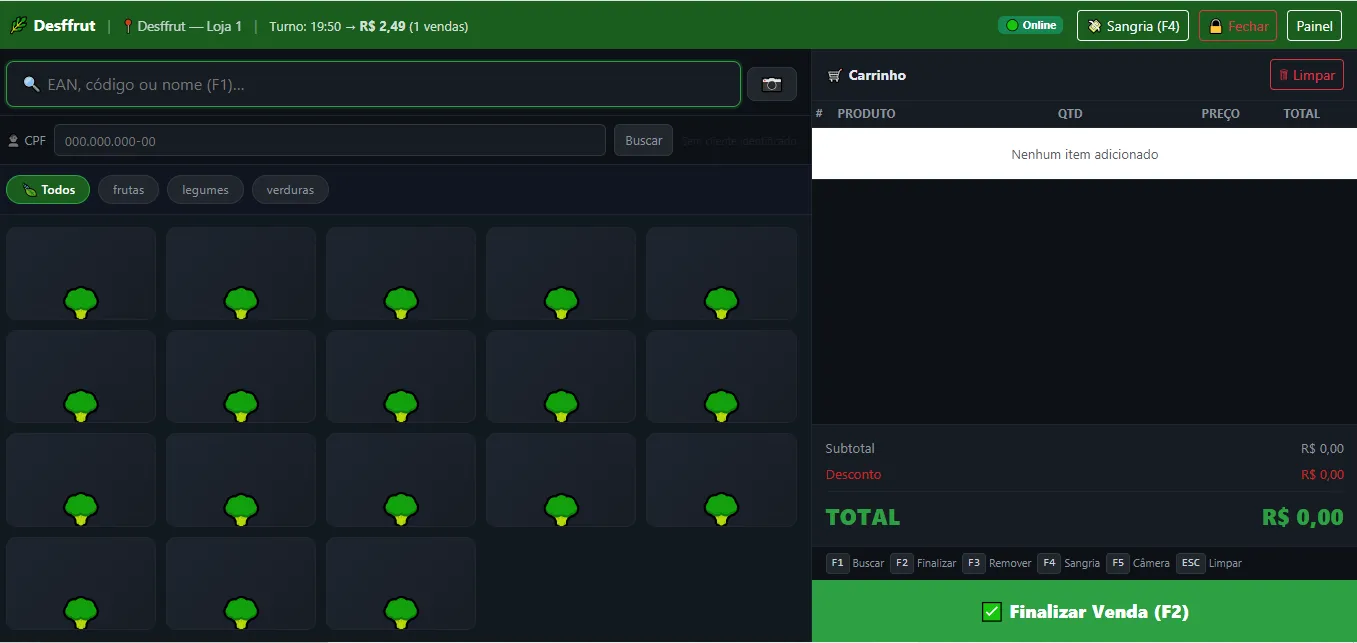
Task: Click Buscar next to CPF field
Action: point(643,140)
